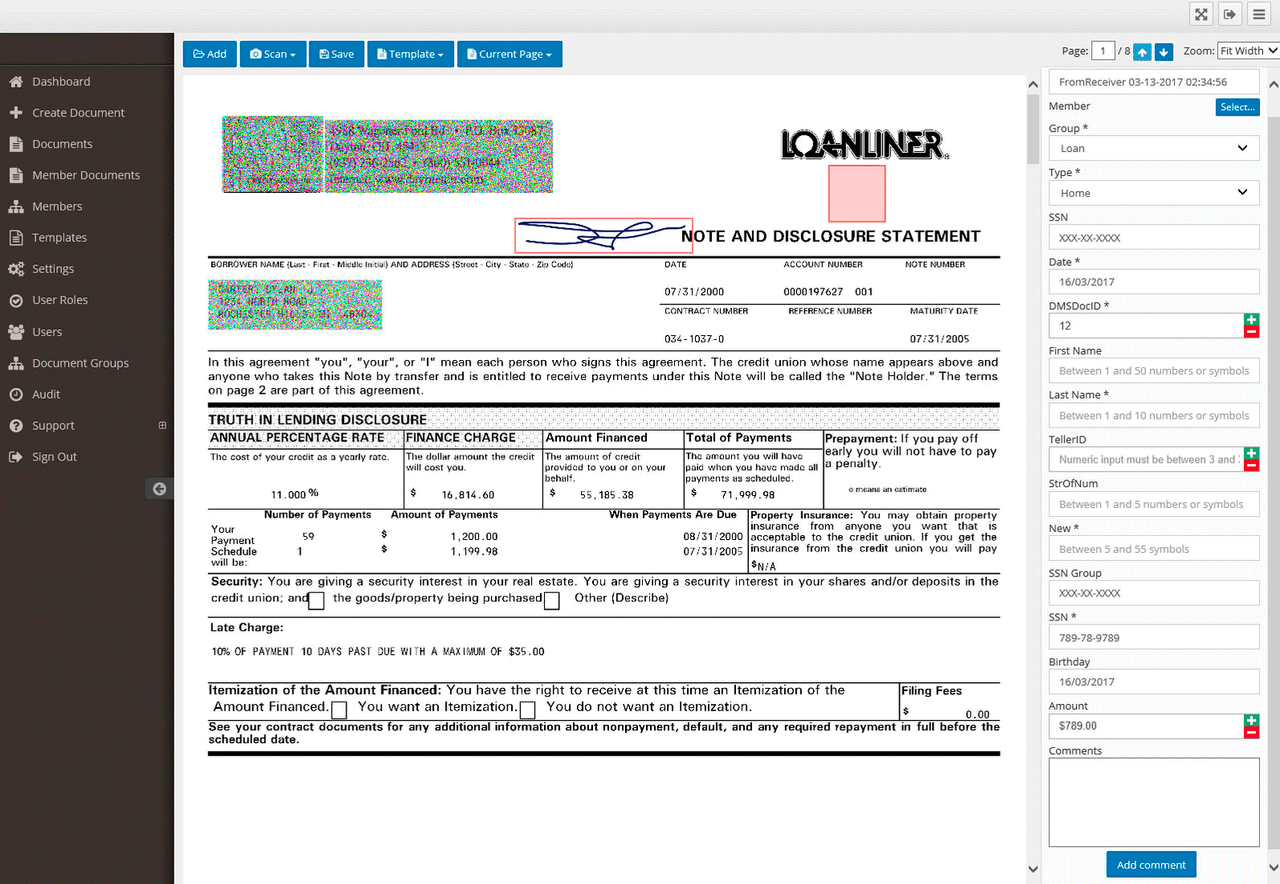Select the pink square annotation under LOANLINER
The height and width of the screenshot is (884, 1280).
pos(857,193)
